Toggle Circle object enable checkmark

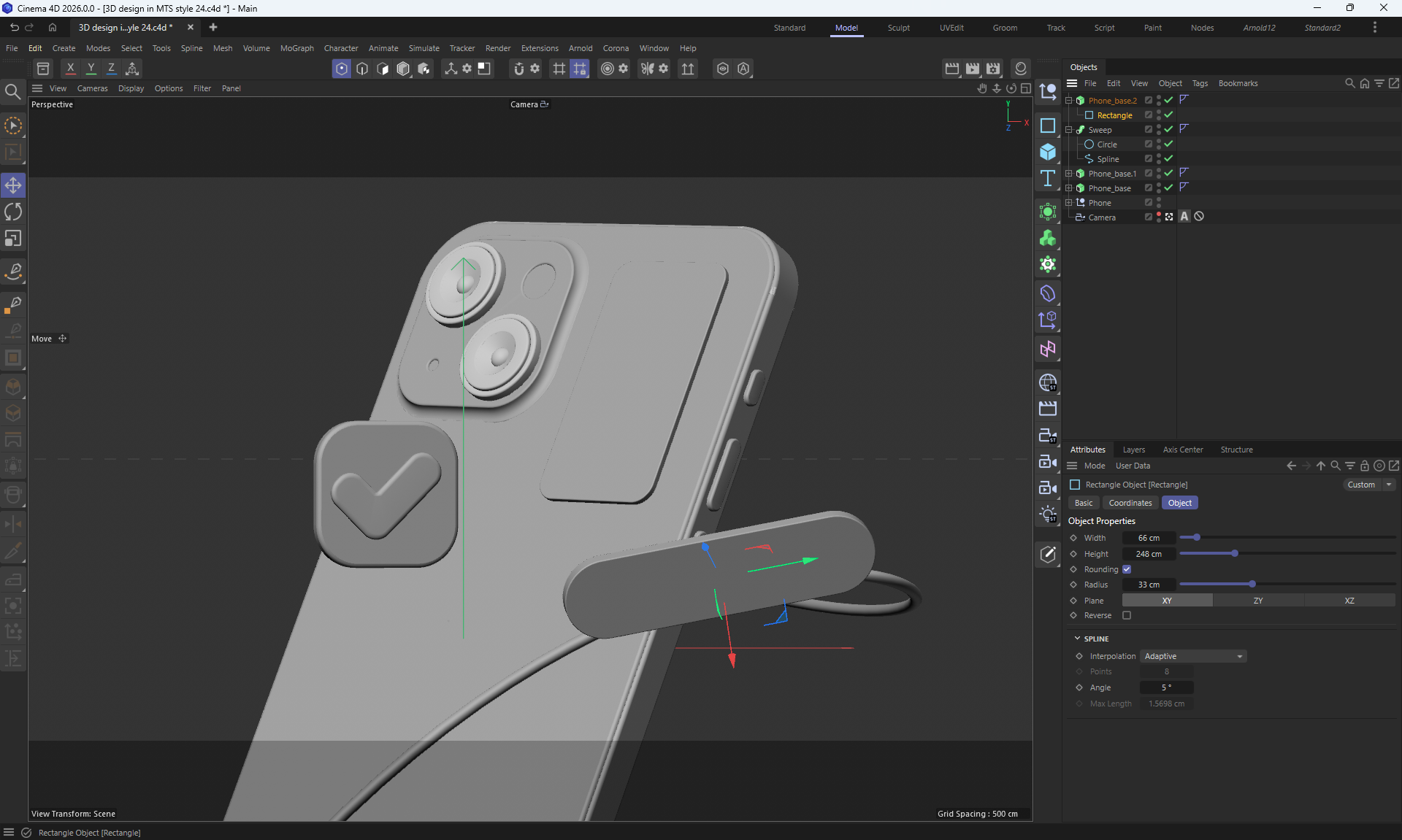click(1168, 145)
